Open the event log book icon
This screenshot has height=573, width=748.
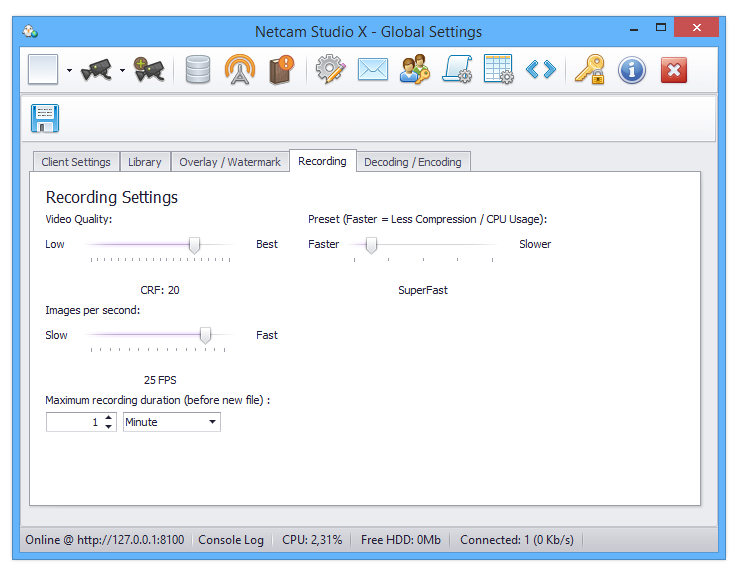click(281, 70)
